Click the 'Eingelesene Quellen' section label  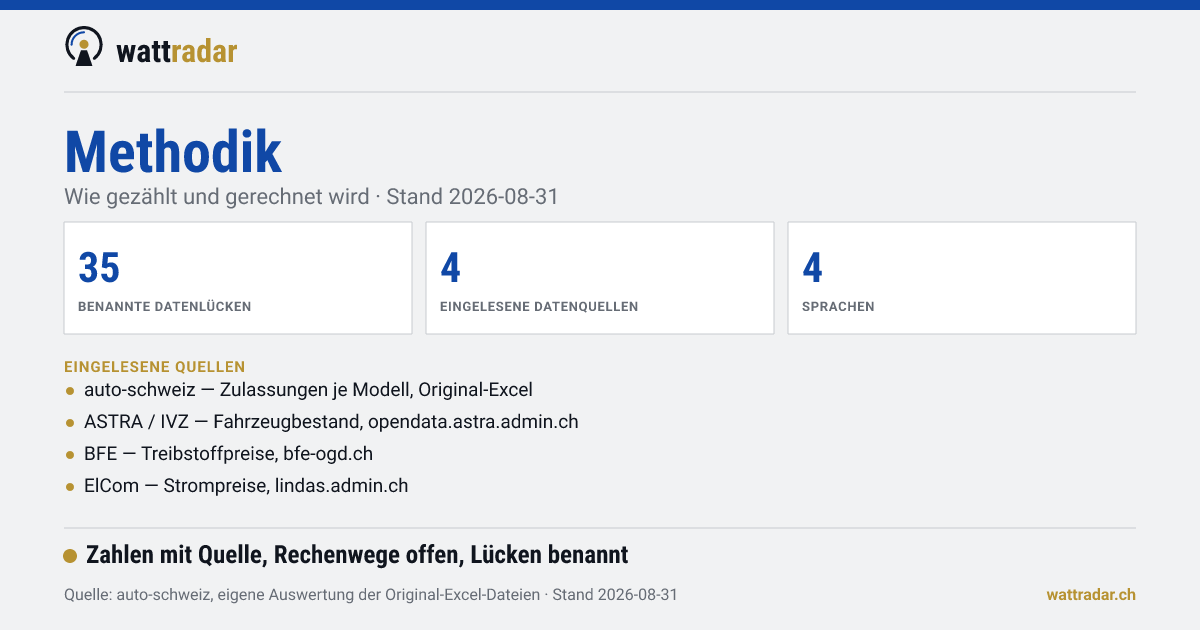[x=155, y=367]
